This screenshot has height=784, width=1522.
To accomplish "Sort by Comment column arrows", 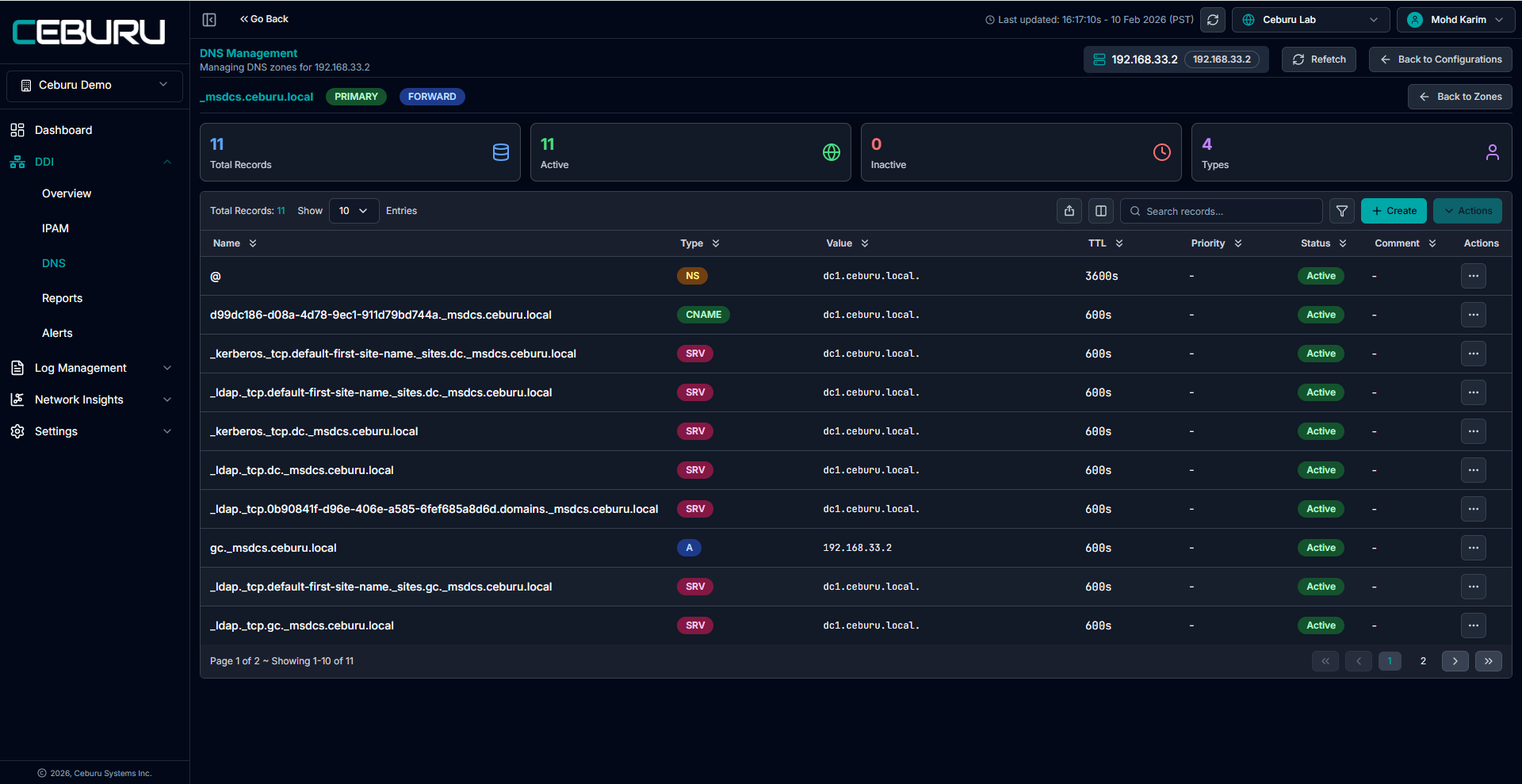I will (x=1432, y=243).
